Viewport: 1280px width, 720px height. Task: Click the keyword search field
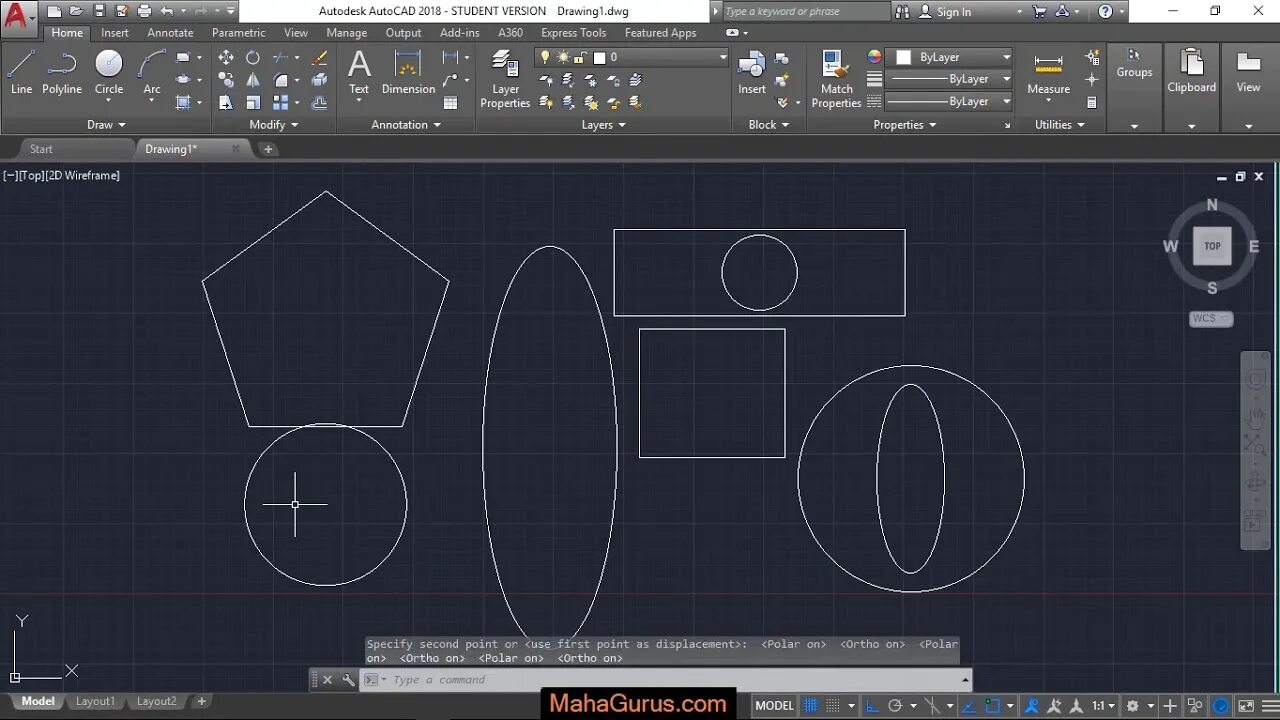coord(805,12)
